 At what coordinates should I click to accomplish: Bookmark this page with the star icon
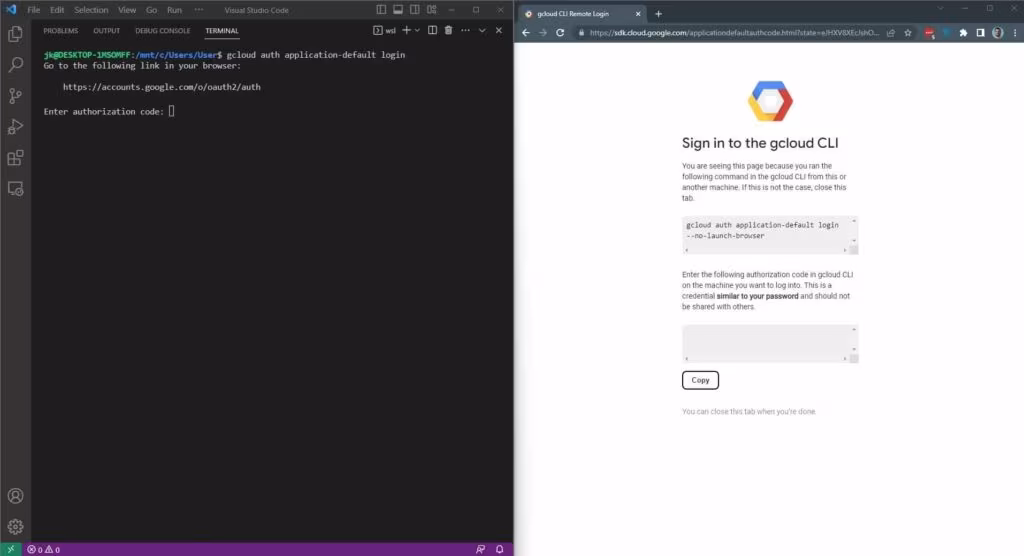click(907, 32)
